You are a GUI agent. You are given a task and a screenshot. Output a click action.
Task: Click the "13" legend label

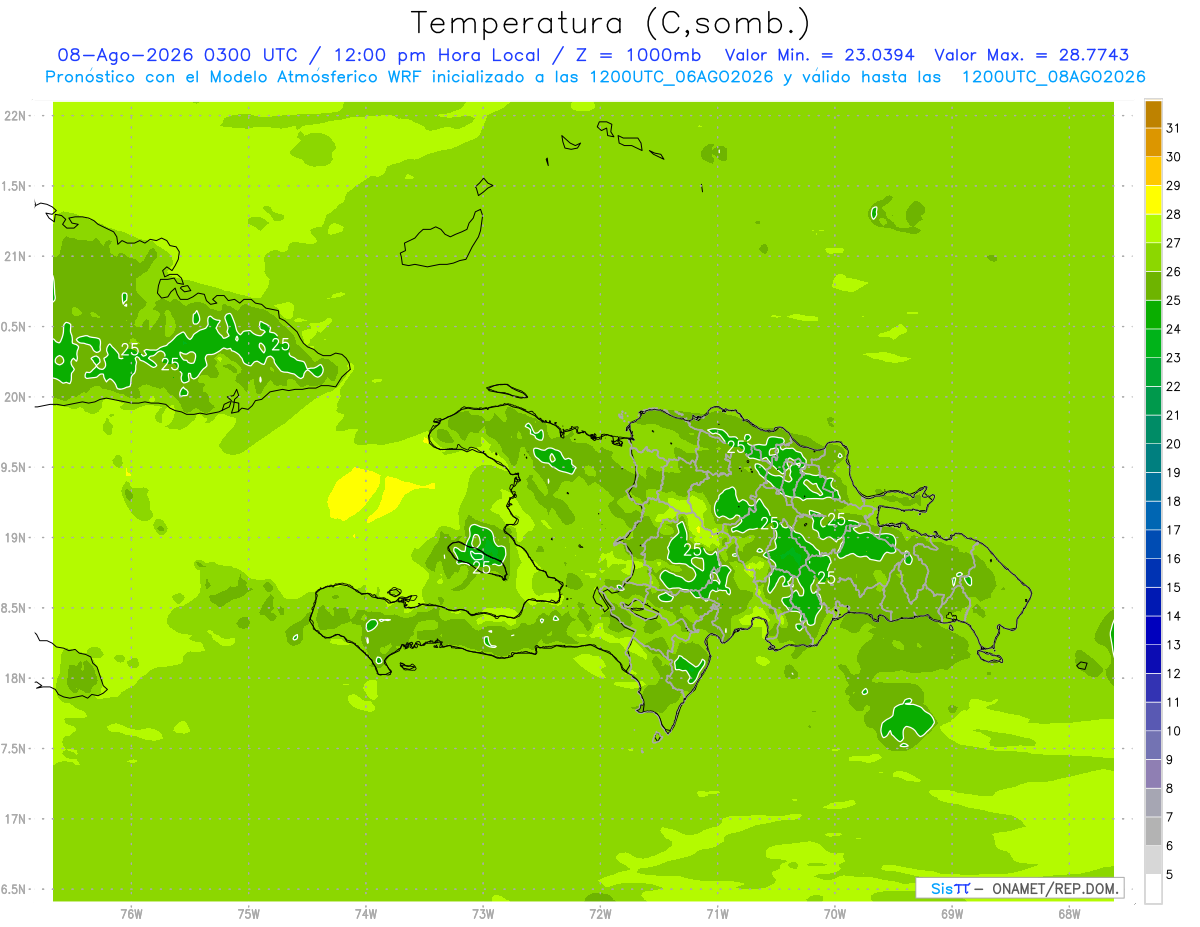click(x=1174, y=644)
